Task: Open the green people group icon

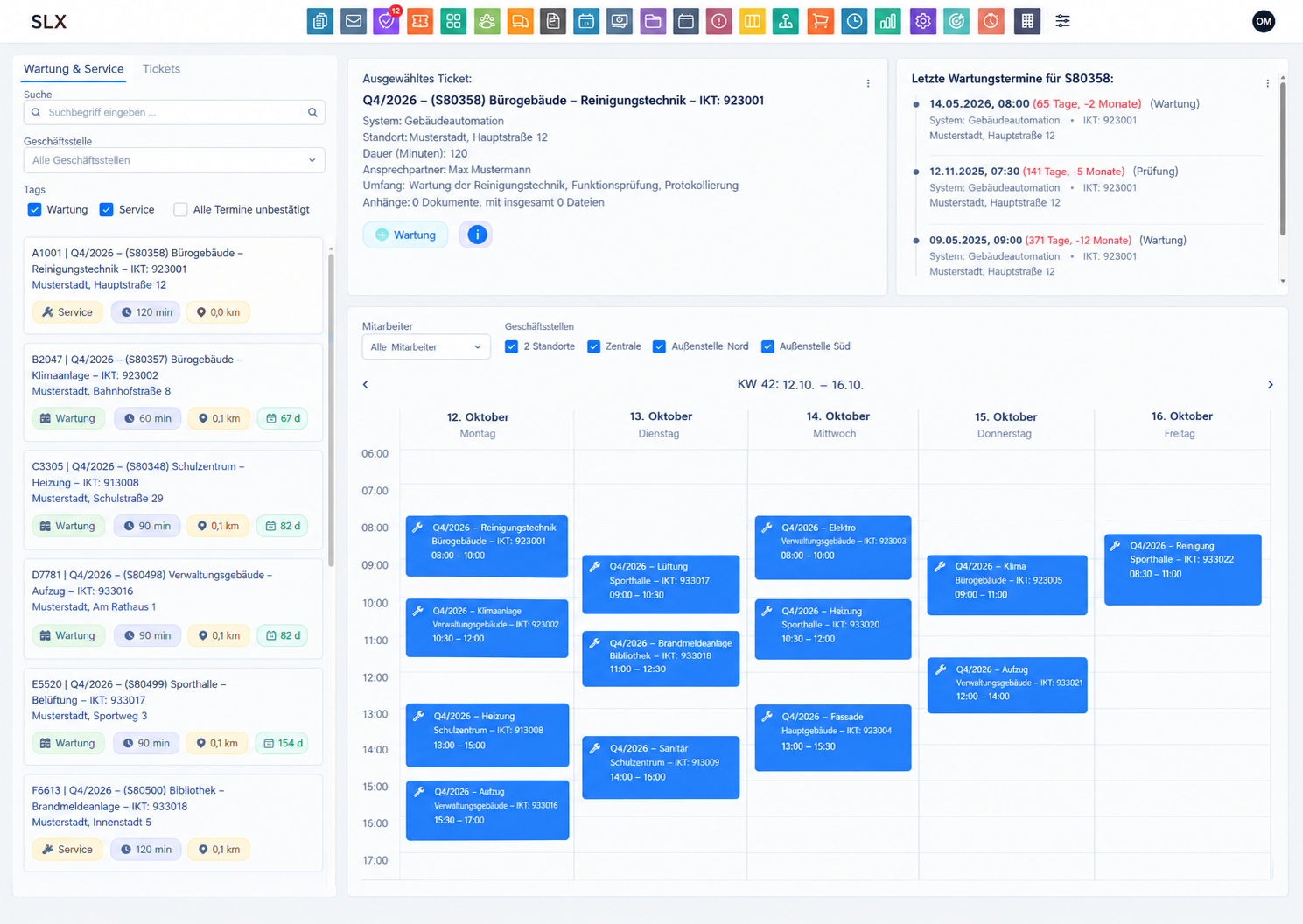Action: click(487, 21)
